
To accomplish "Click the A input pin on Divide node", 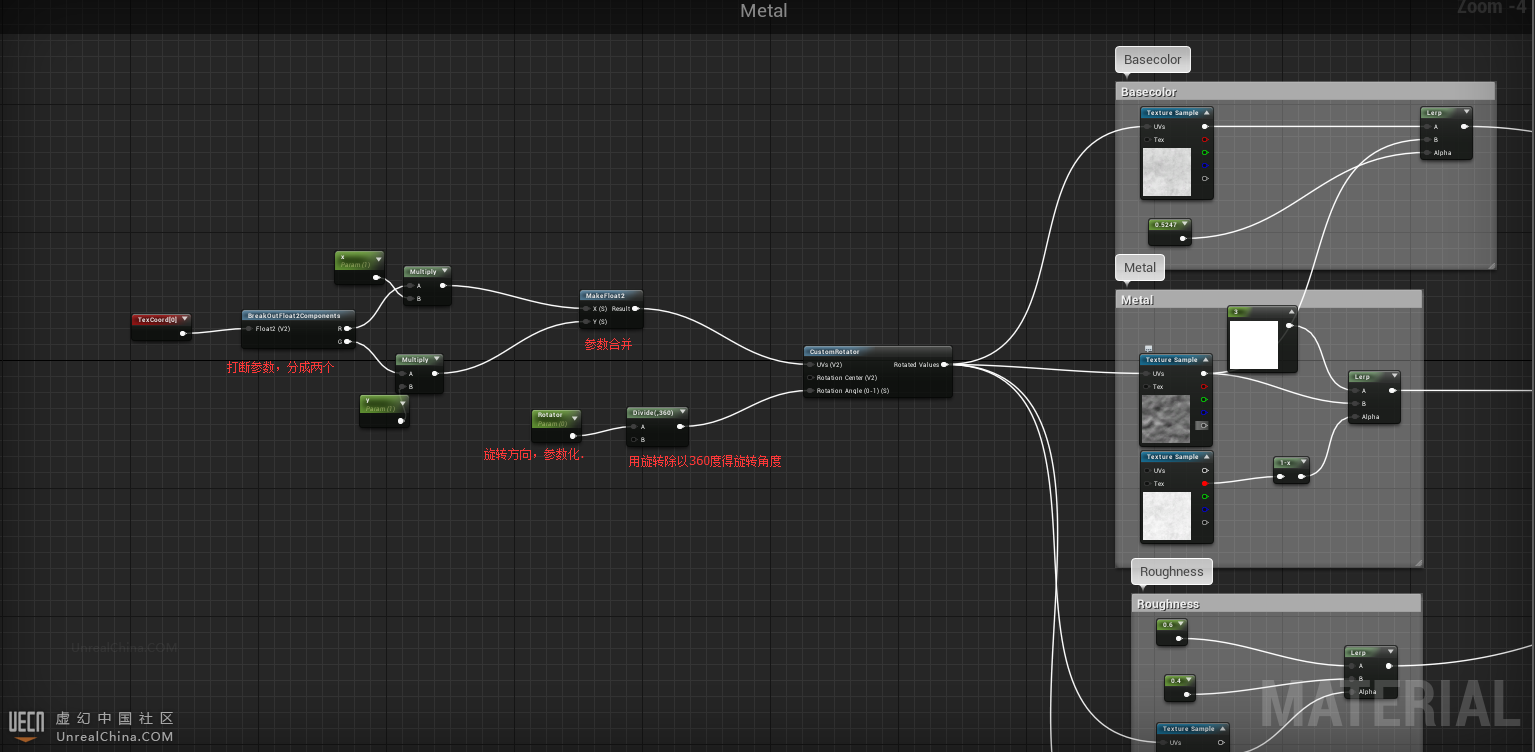I will tap(634, 427).
